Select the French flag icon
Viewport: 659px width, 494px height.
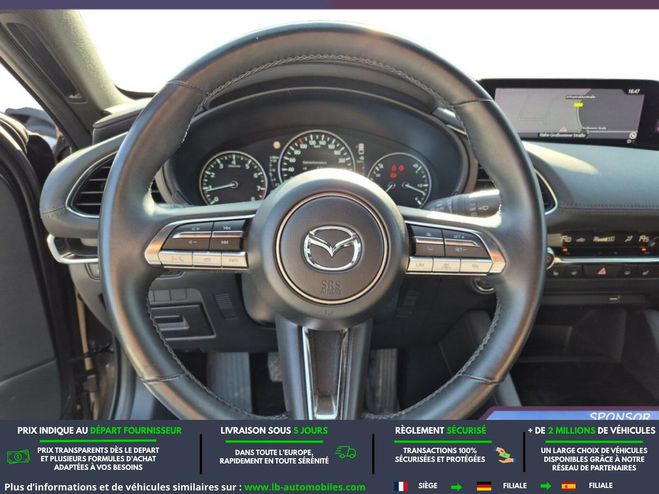click(401, 486)
